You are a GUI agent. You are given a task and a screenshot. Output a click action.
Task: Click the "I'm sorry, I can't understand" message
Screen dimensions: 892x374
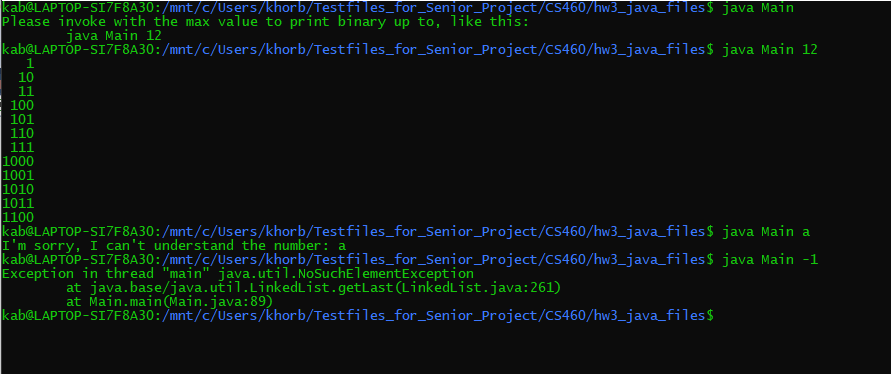click(174, 246)
